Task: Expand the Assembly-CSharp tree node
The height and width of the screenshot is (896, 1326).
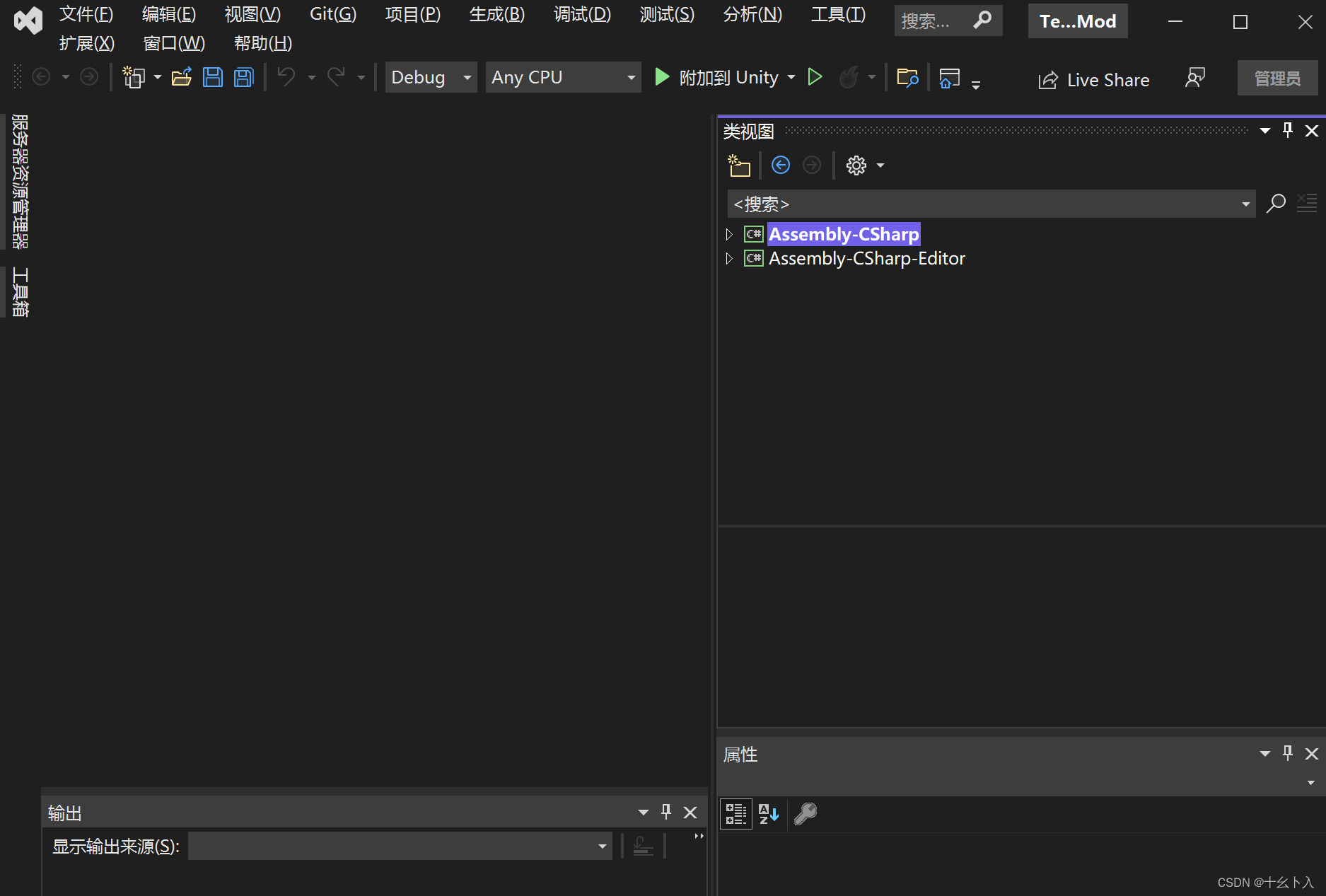Action: click(728, 234)
